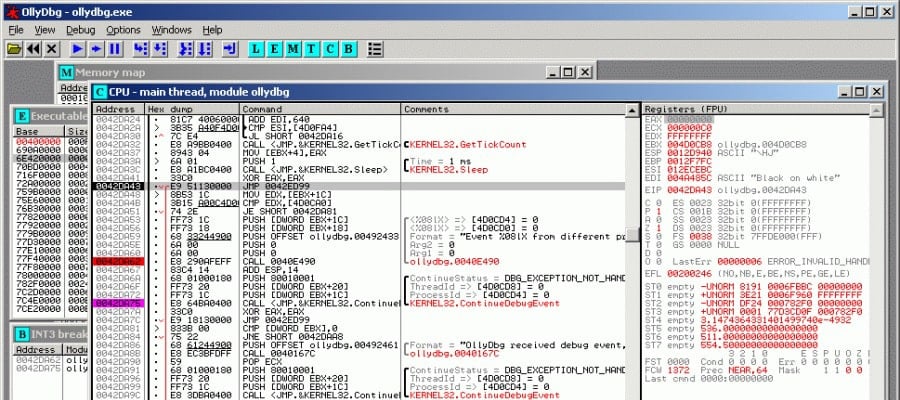Click the Address column header in CPU
Screen dimensions: 900x400
coord(119,109)
